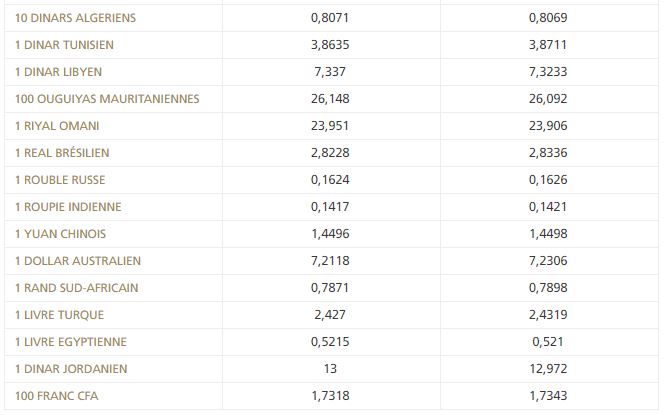Select the 1 Livre Turque label
The image size is (665, 415).
pyautogui.click(x=60, y=315)
